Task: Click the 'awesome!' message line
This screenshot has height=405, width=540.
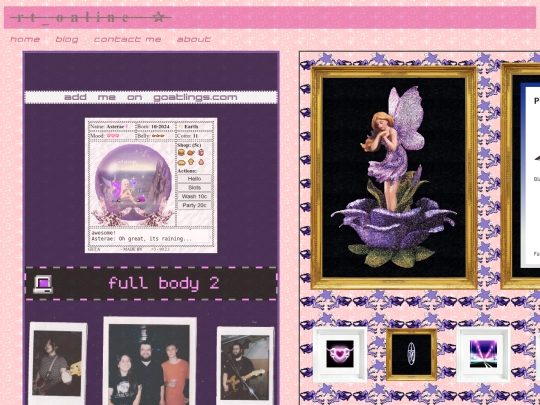Action: pyautogui.click(x=104, y=233)
